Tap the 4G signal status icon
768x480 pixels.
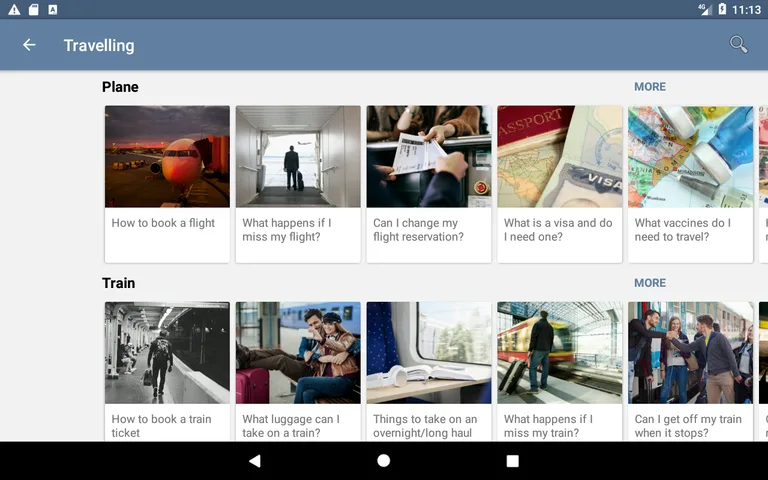pos(705,9)
